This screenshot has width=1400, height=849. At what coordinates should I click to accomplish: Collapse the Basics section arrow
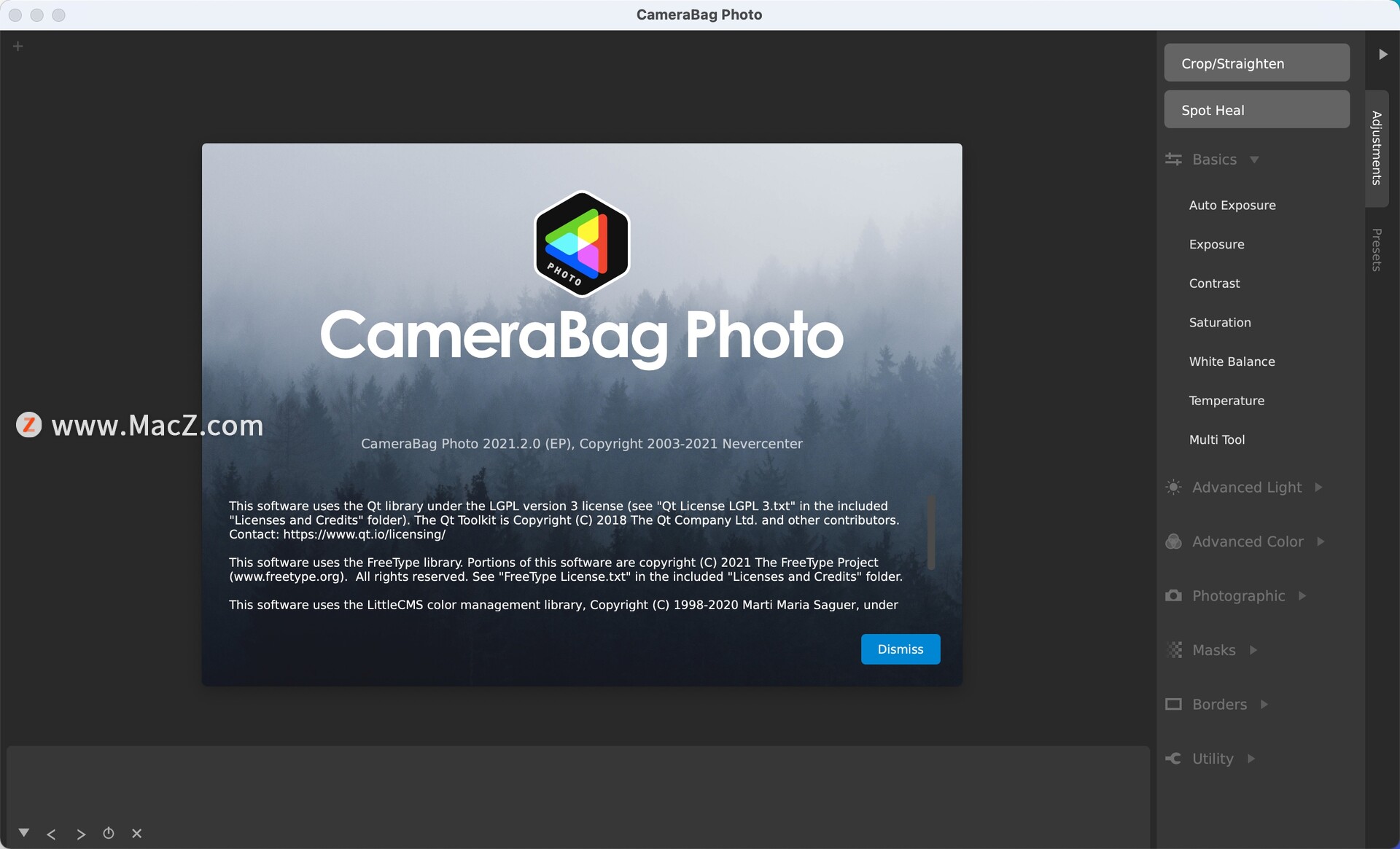(1254, 160)
